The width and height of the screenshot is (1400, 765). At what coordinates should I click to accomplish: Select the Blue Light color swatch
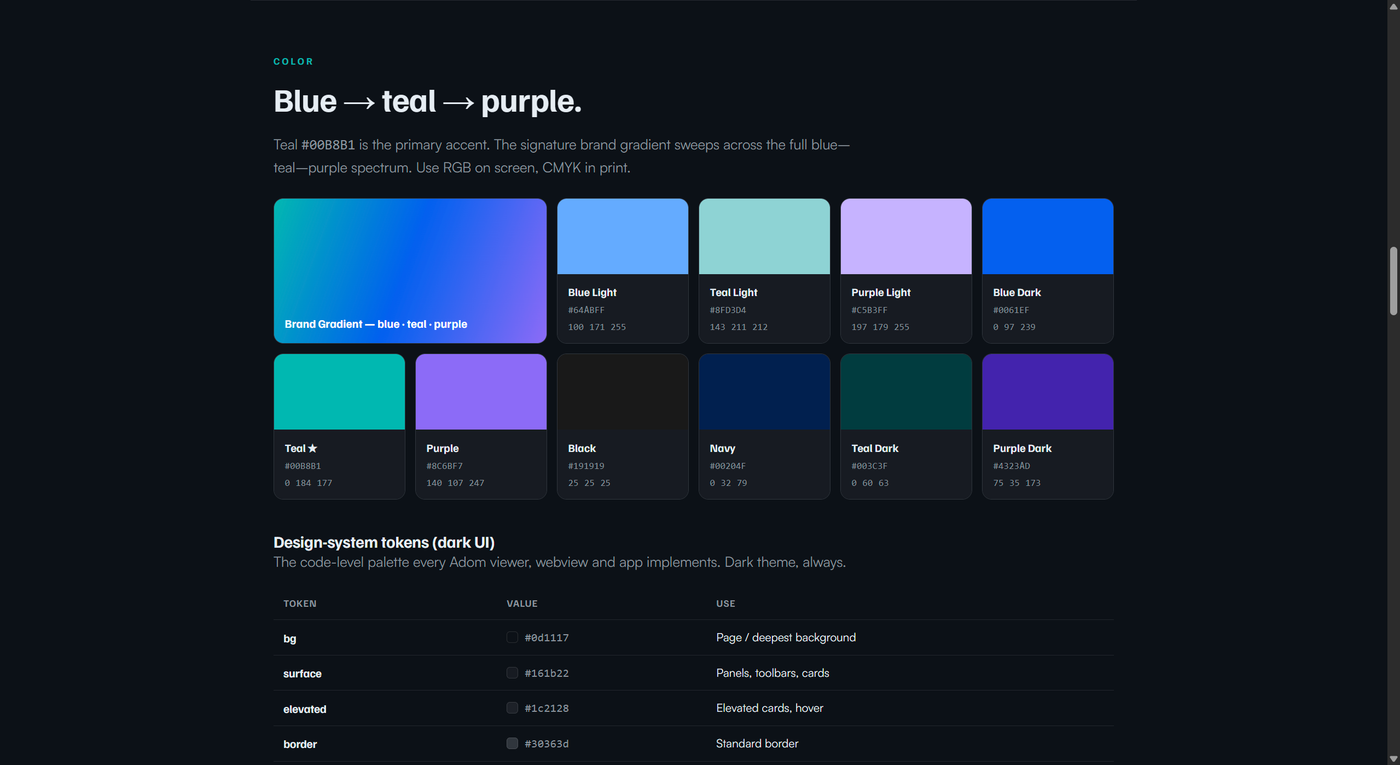[623, 271]
